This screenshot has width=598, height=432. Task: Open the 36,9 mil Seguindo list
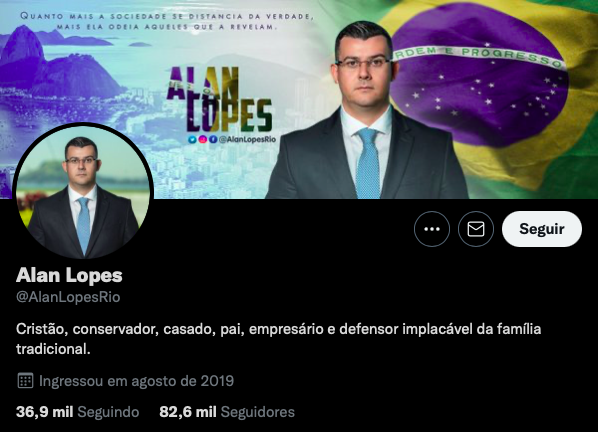click(x=77, y=412)
